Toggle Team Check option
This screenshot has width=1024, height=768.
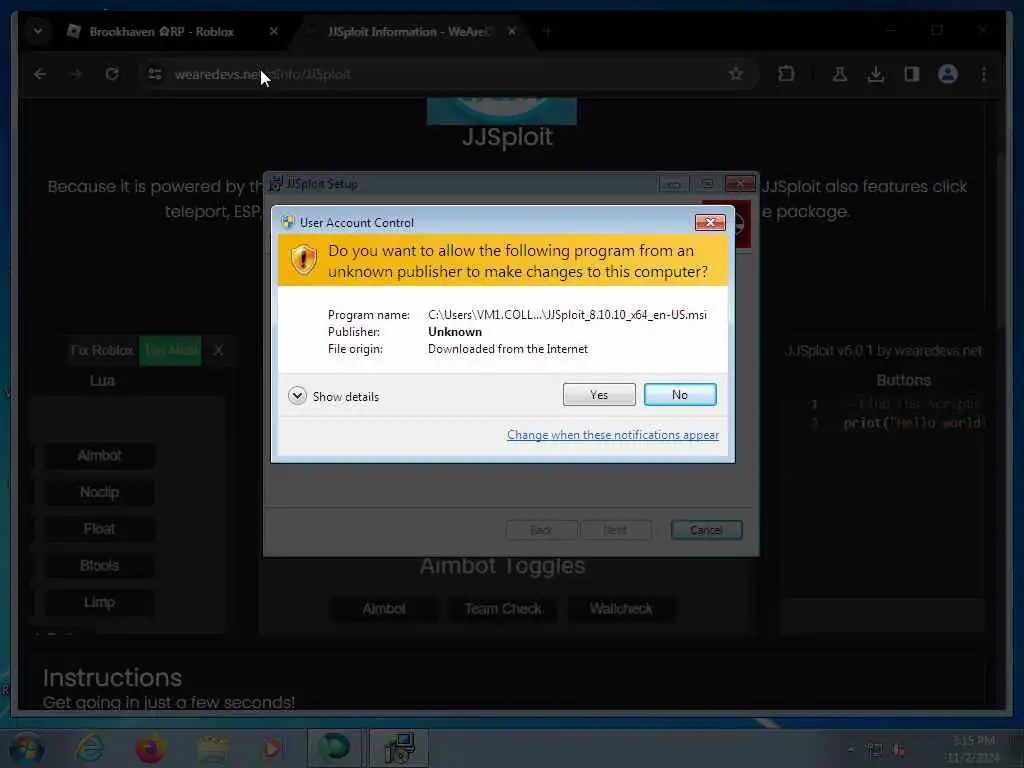coord(503,609)
